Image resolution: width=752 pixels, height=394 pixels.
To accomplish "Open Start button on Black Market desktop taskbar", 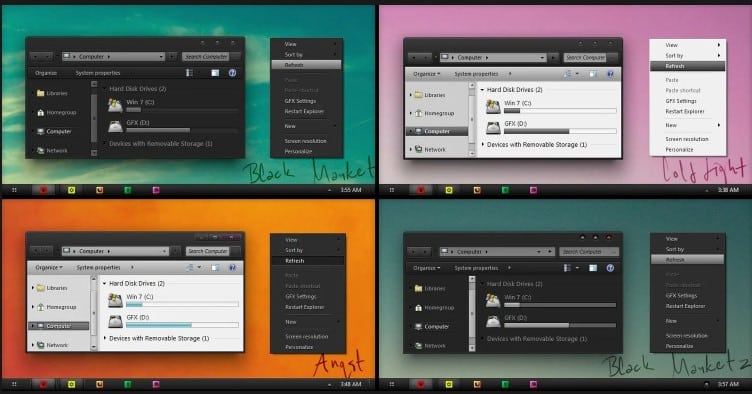I will (14, 190).
